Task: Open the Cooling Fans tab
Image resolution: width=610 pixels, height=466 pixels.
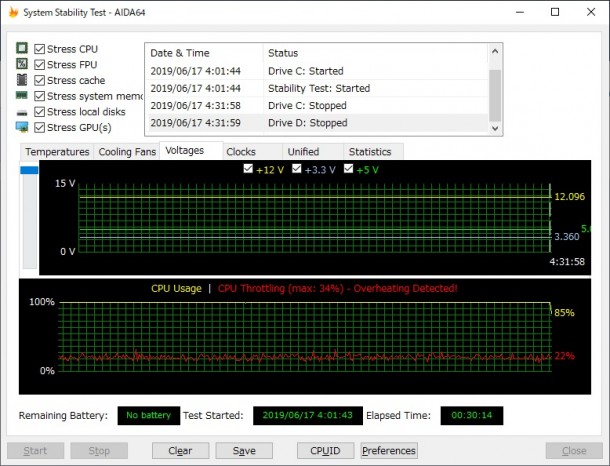Action: tap(126, 152)
